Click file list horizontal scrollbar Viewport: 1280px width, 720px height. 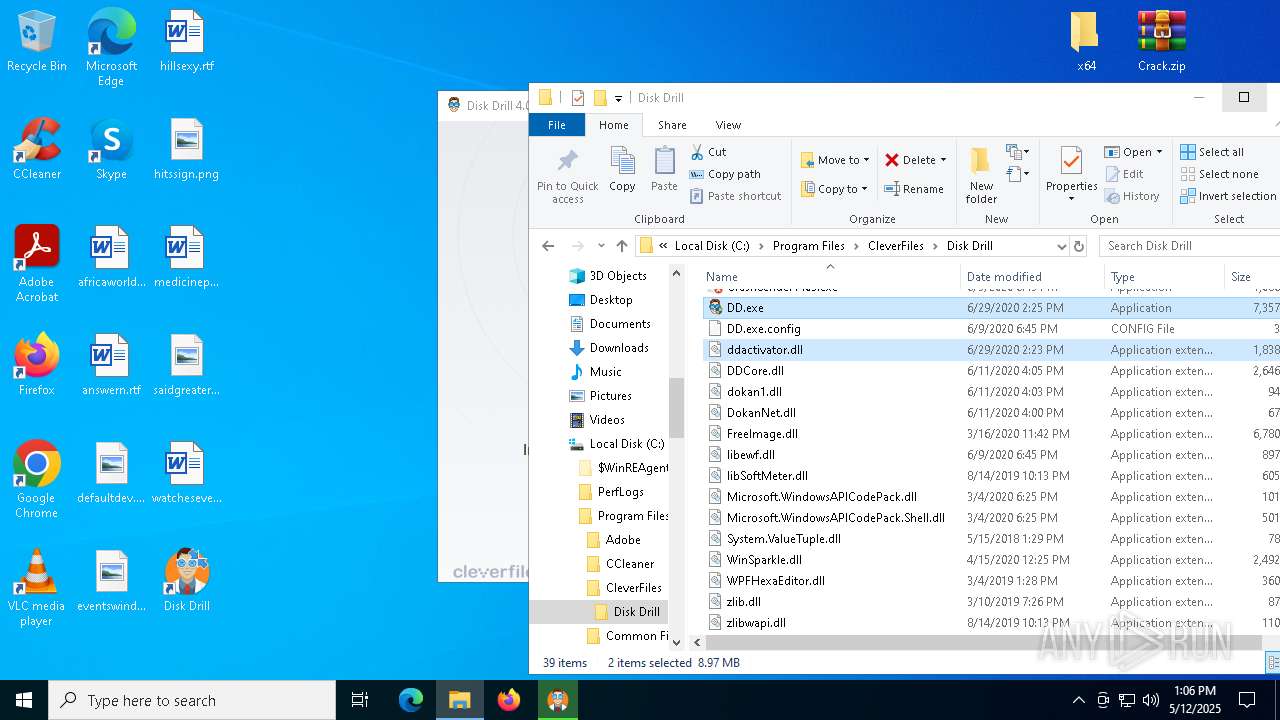pos(985,643)
